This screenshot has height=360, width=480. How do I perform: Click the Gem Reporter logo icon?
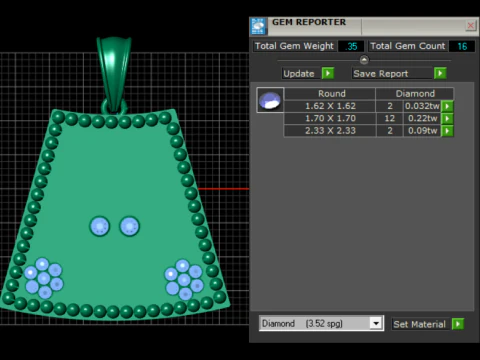click(x=258, y=26)
